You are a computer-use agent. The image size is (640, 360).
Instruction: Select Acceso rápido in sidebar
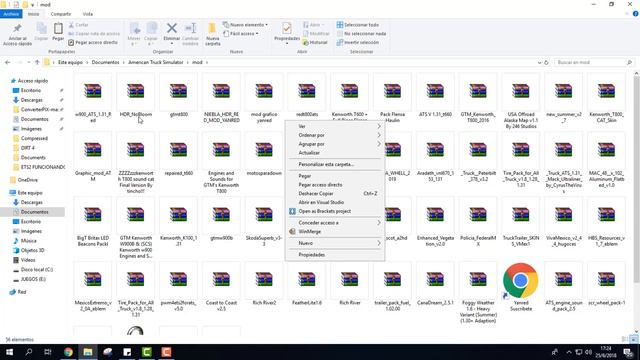pyautogui.click(x=33, y=81)
